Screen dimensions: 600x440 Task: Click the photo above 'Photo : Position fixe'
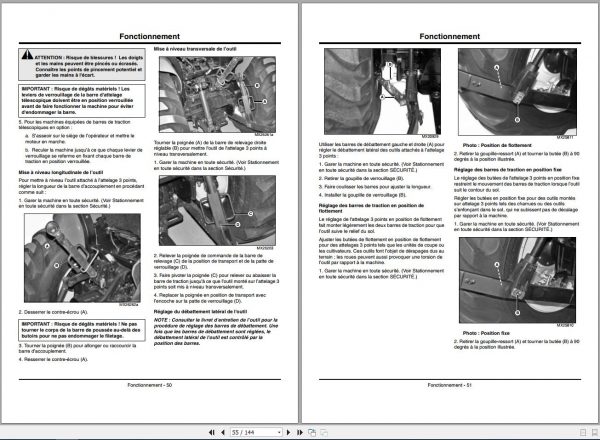517,280
